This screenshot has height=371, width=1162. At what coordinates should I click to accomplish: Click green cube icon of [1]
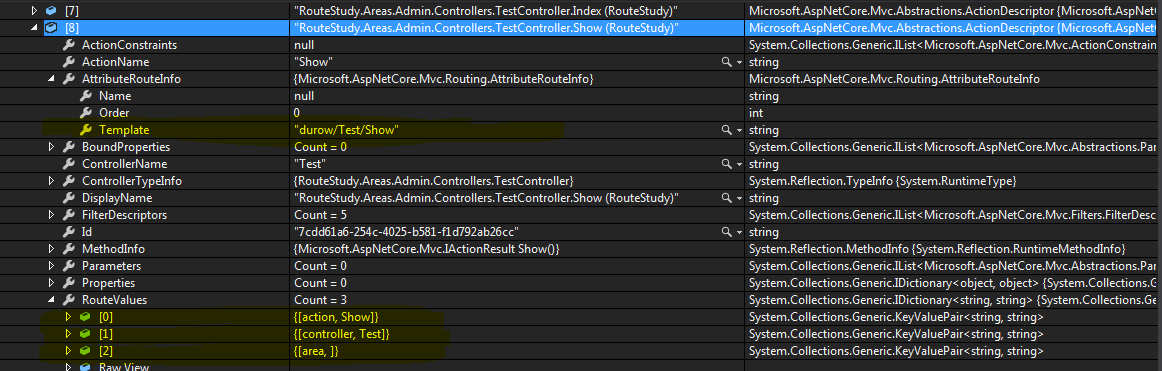[x=86, y=335]
